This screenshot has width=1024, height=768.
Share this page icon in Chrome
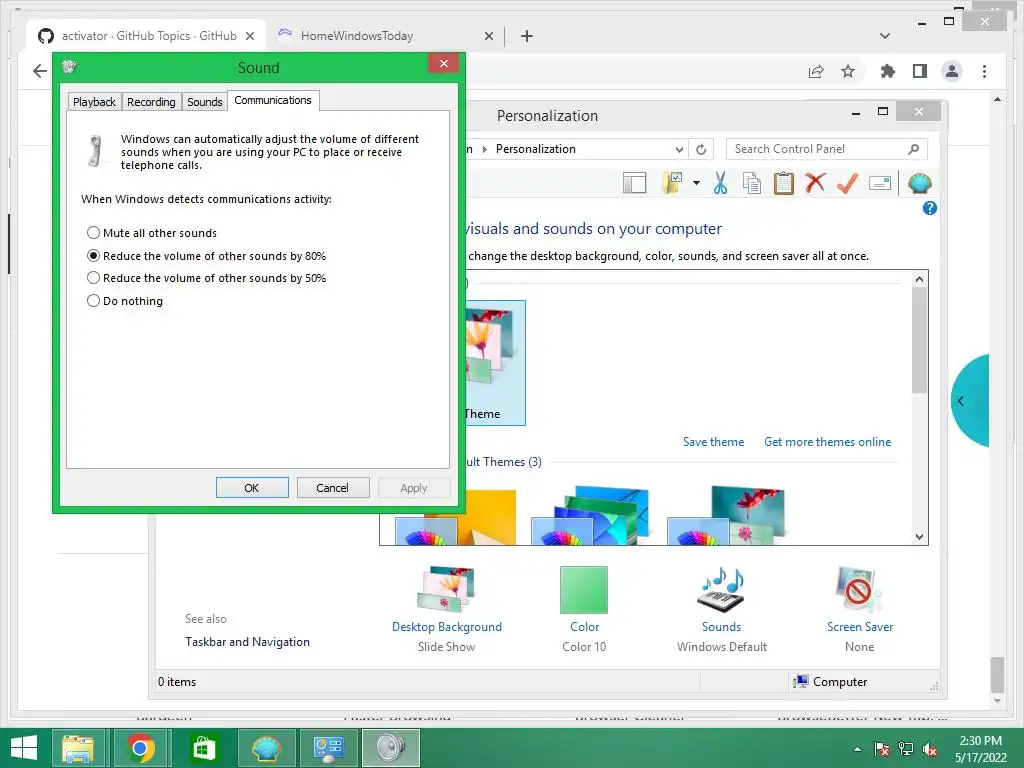coord(816,72)
